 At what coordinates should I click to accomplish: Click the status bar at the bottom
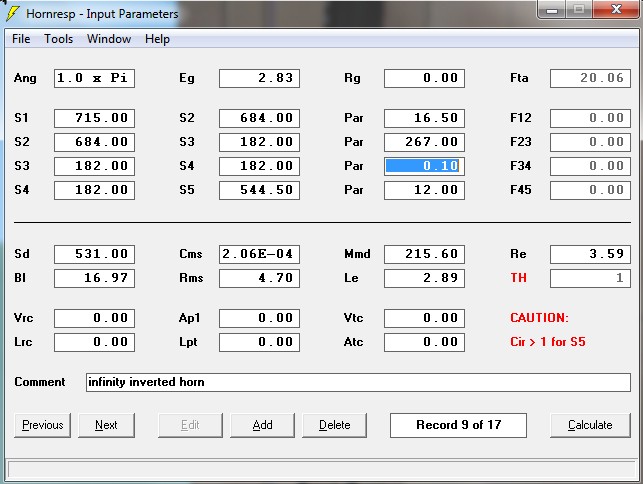click(x=322, y=469)
